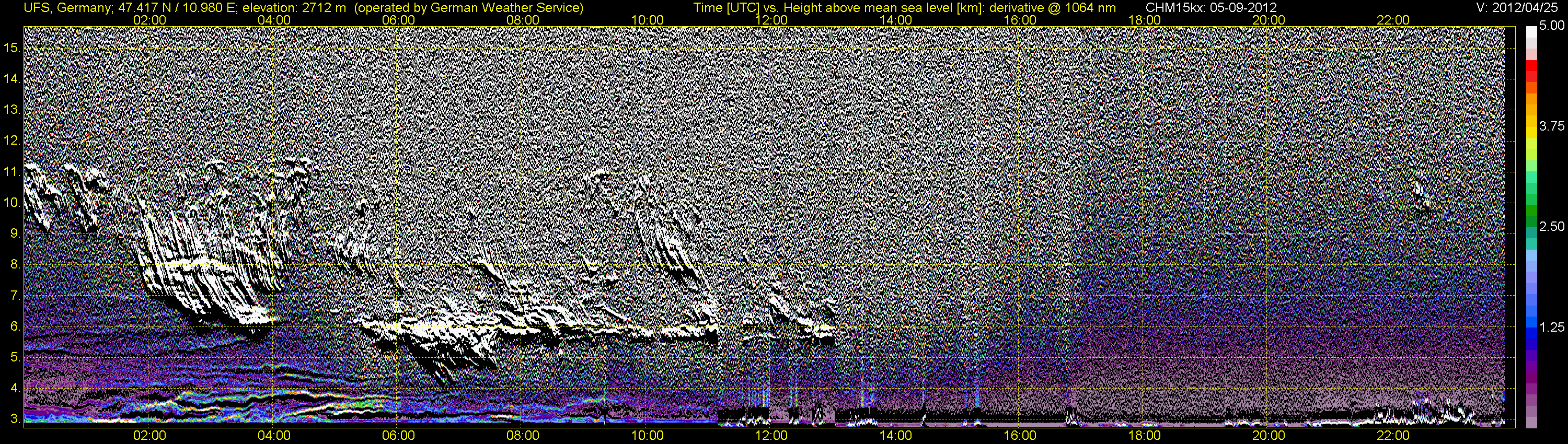Click the 06:00 label on the top axis
The width and height of the screenshot is (1568, 444).
pyautogui.click(x=399, y=20)
